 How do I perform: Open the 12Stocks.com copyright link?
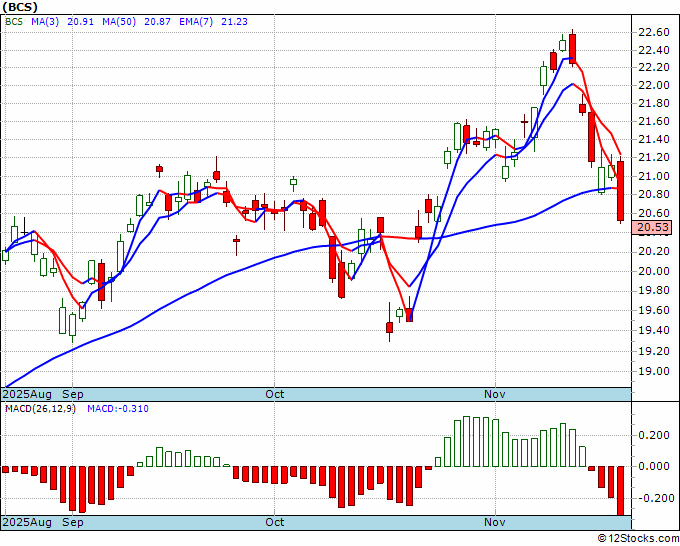tap(638, 539)
